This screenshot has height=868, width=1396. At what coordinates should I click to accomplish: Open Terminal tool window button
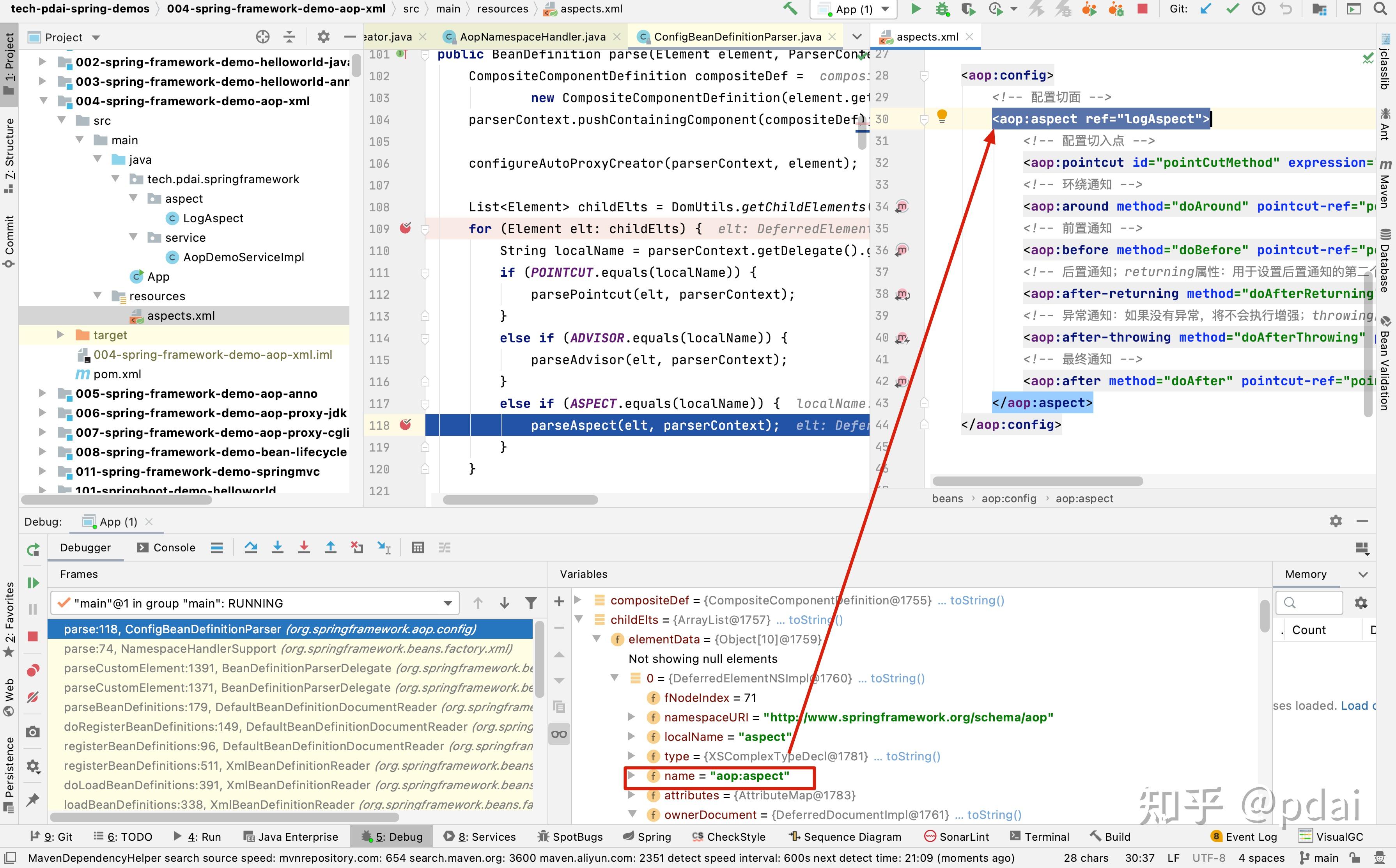pos(1040,836)
